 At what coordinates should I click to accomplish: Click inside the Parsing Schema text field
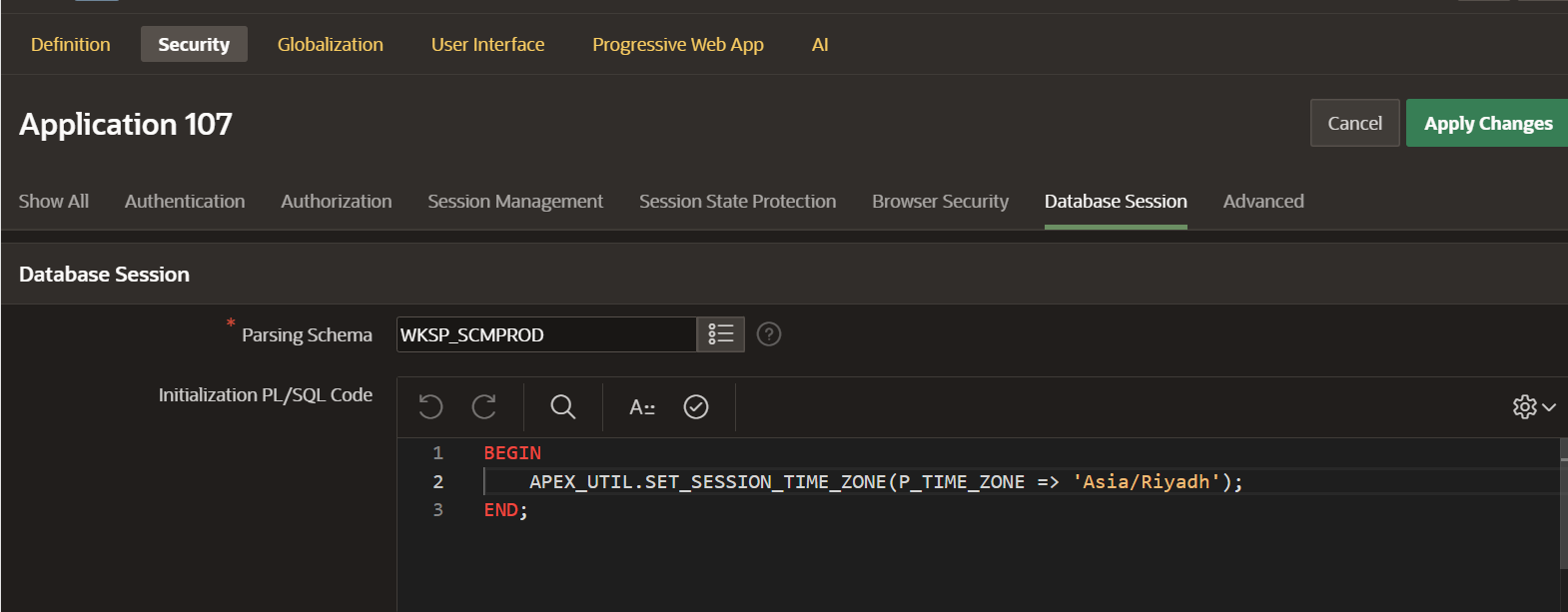point(546,334)
